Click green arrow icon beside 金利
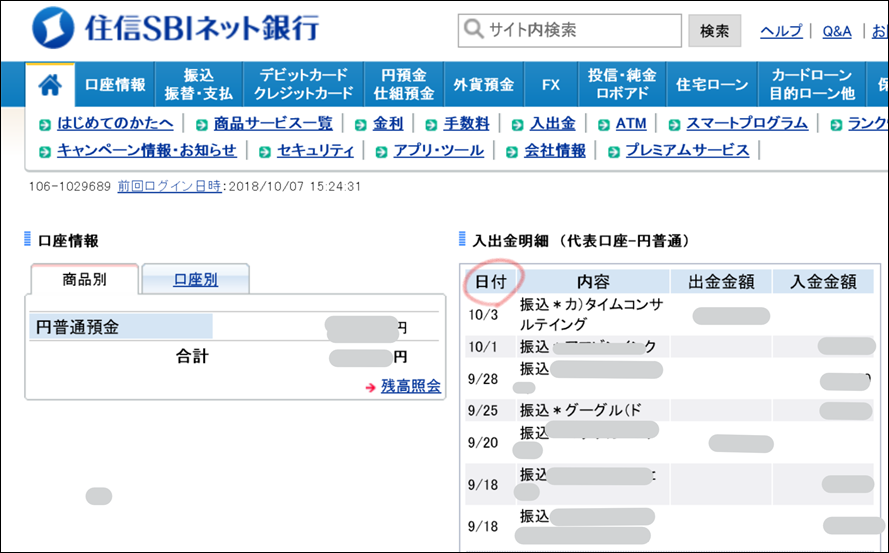 tap(361, 125)
